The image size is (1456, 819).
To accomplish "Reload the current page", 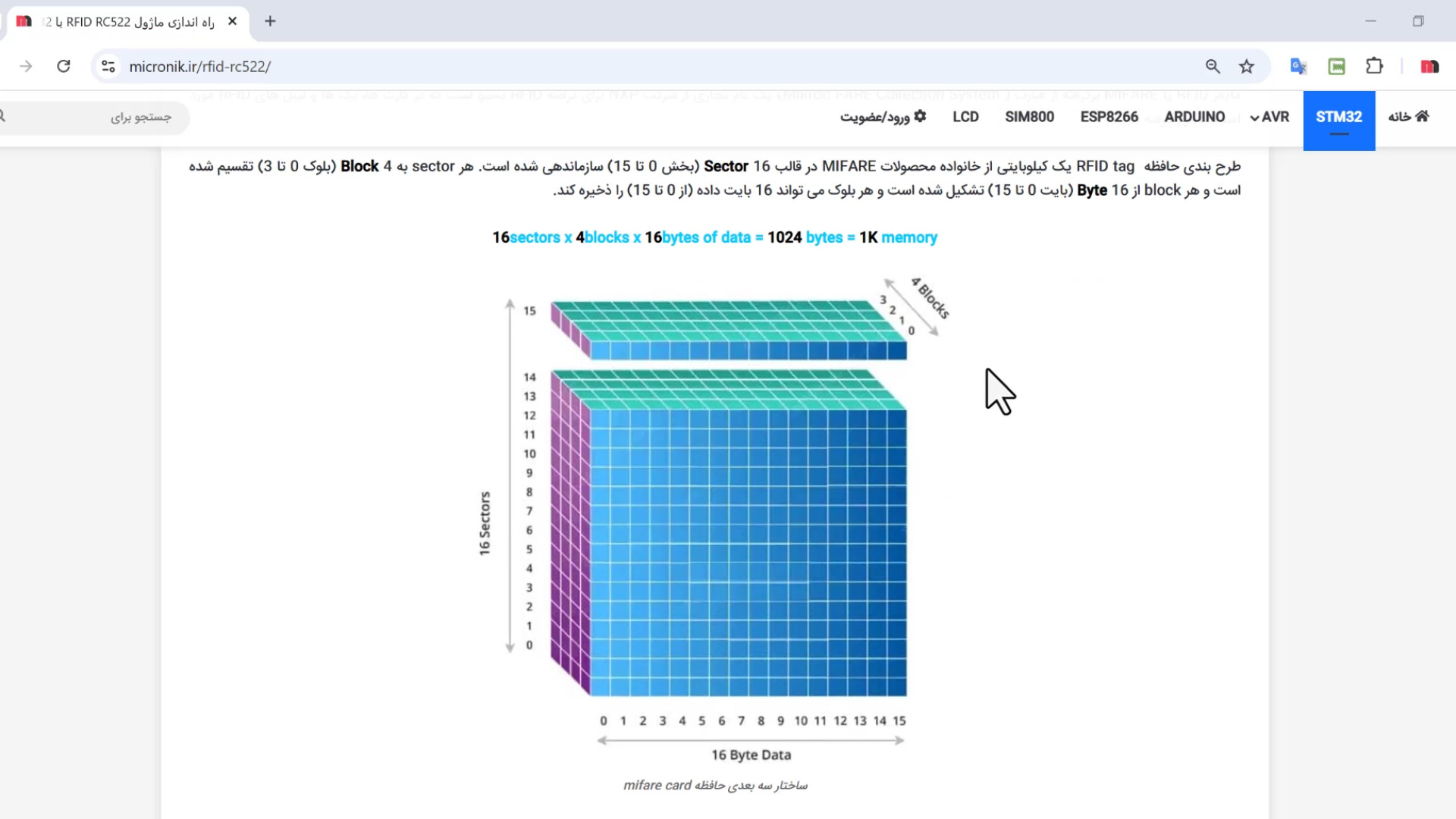I will point(64,67).
